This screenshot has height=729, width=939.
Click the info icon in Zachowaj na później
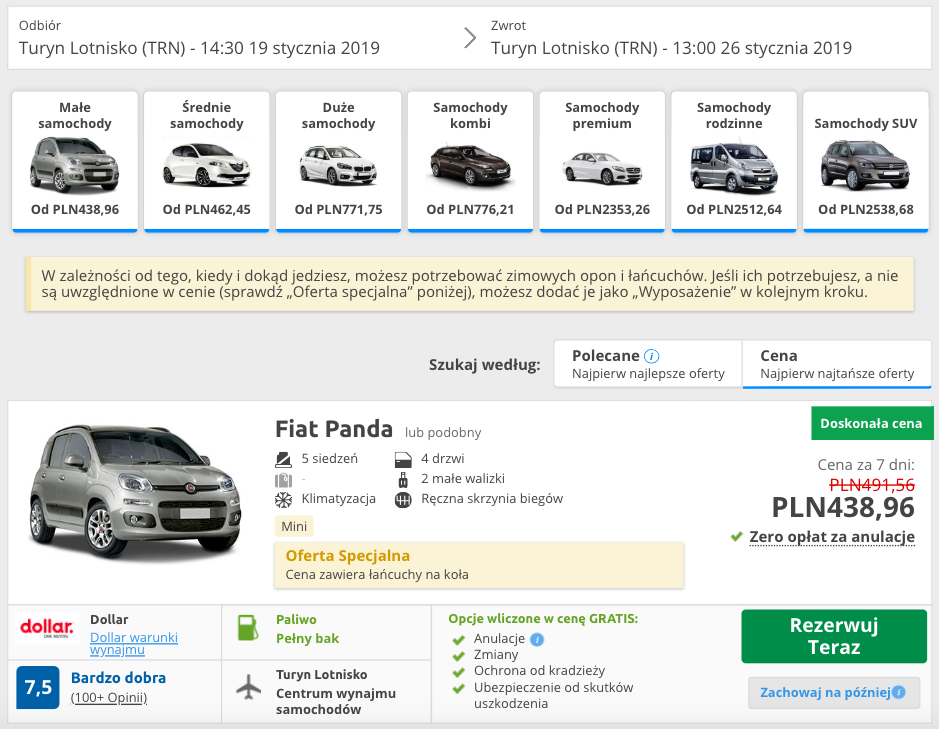(x=898, y=692)
